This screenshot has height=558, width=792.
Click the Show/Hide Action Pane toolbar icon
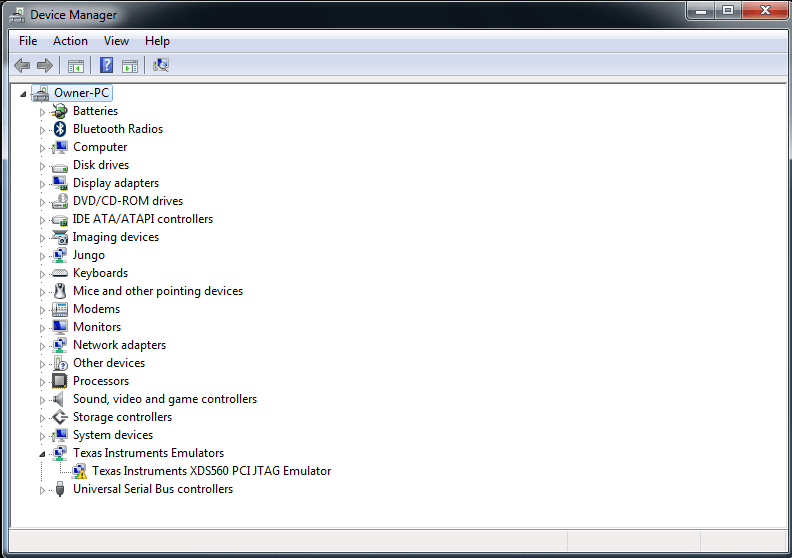tap(130, 66)
